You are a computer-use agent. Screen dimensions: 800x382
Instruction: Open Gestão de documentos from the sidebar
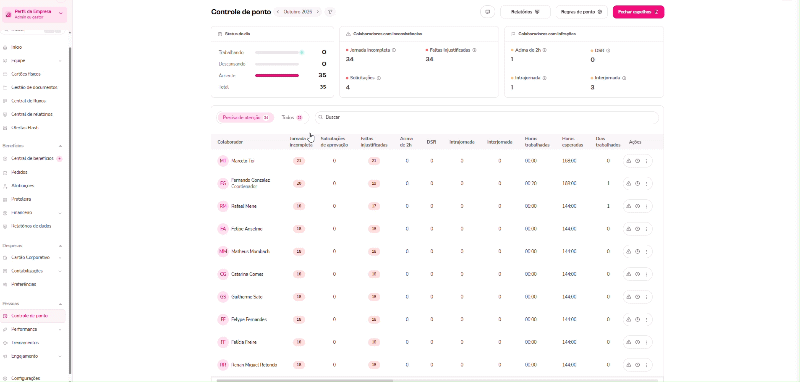click(x=34, y=87)
